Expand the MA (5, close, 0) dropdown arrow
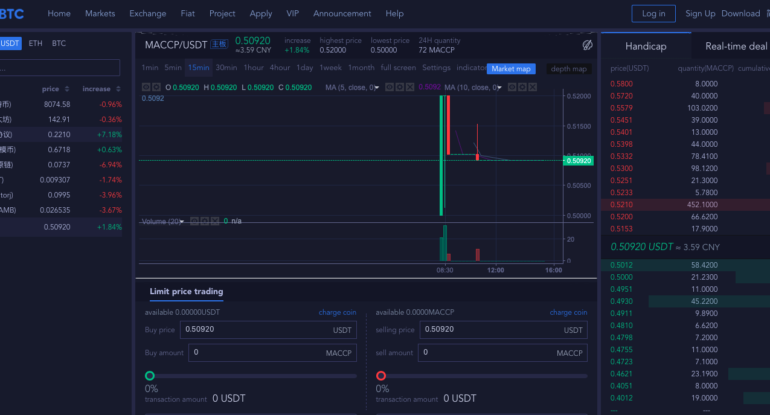Image resolution: width=770 pixels, height=415 pixels. 376,87
